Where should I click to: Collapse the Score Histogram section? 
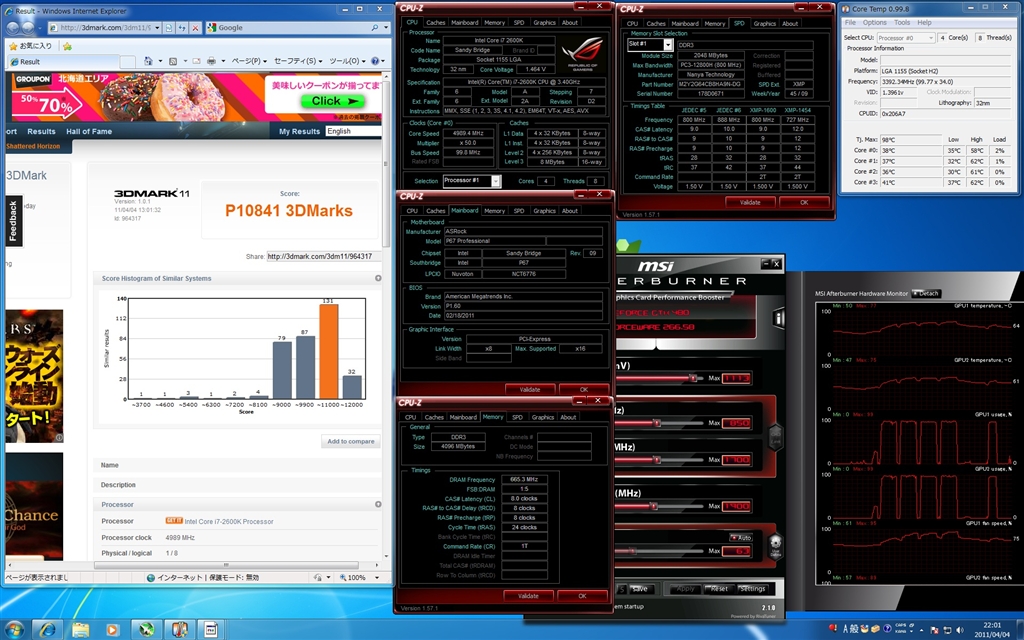pyautogui.click(x=378, y=278)
